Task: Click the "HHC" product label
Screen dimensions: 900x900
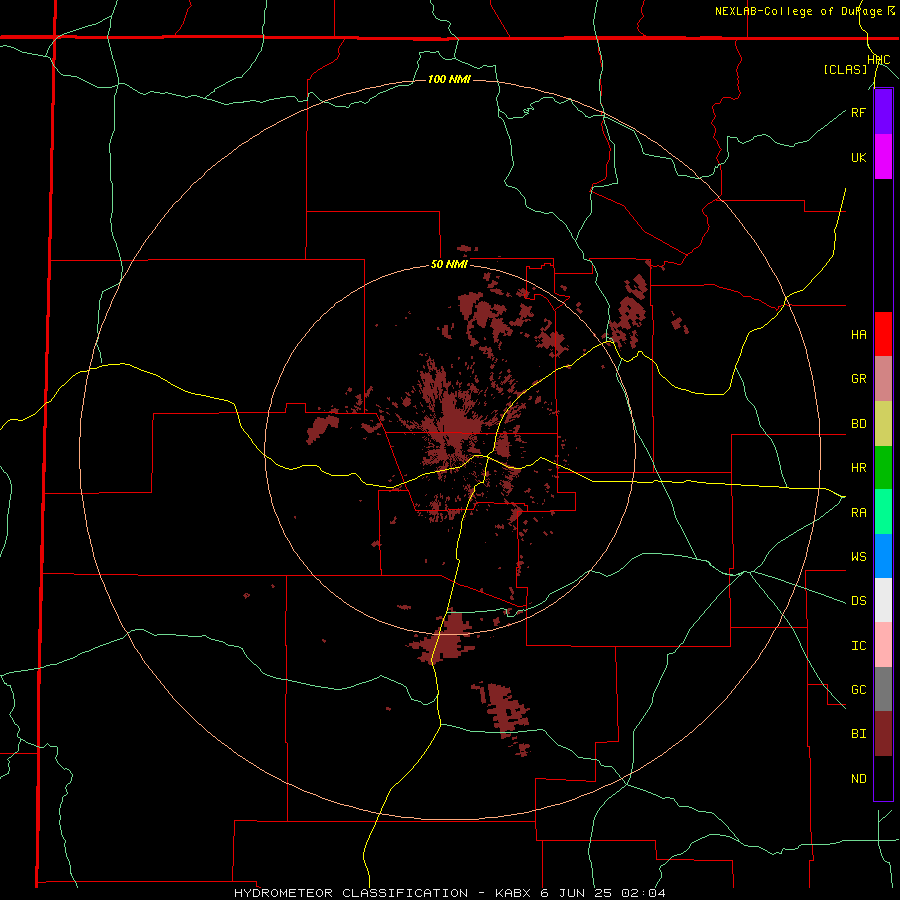Action: (878, 60)
